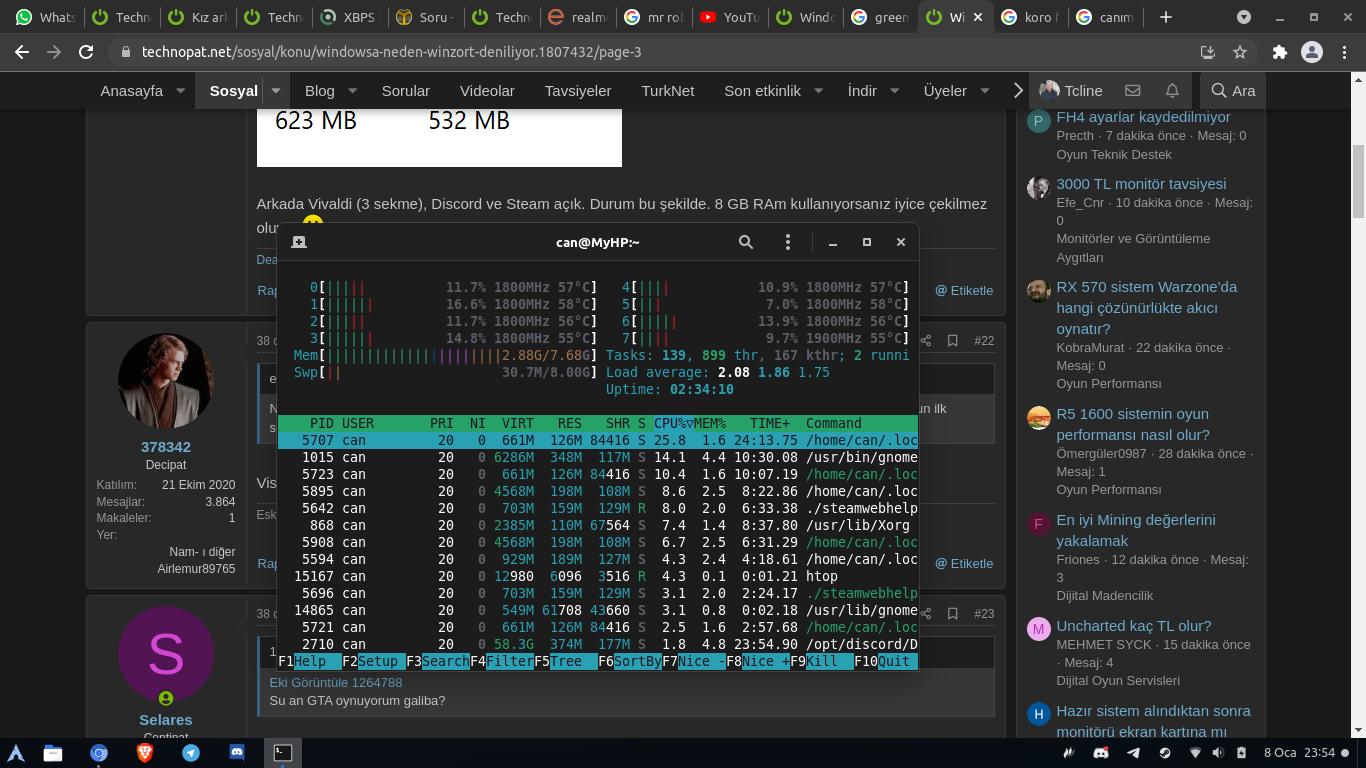Viewport: 1366px width, 768px height.
Task: Click the terminal search magnifier icon
Action: pyautogui.click(x=746, y=242)
